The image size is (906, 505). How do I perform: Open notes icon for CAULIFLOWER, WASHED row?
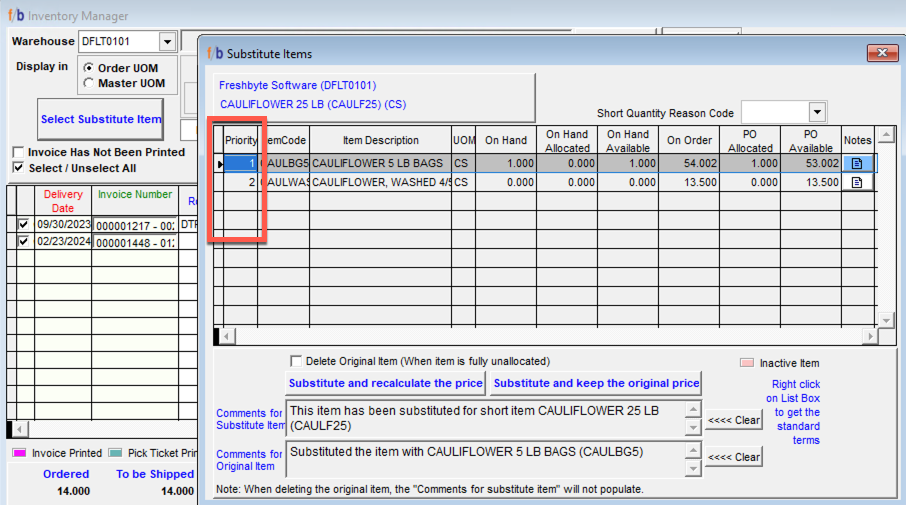[x=856, y=183]
